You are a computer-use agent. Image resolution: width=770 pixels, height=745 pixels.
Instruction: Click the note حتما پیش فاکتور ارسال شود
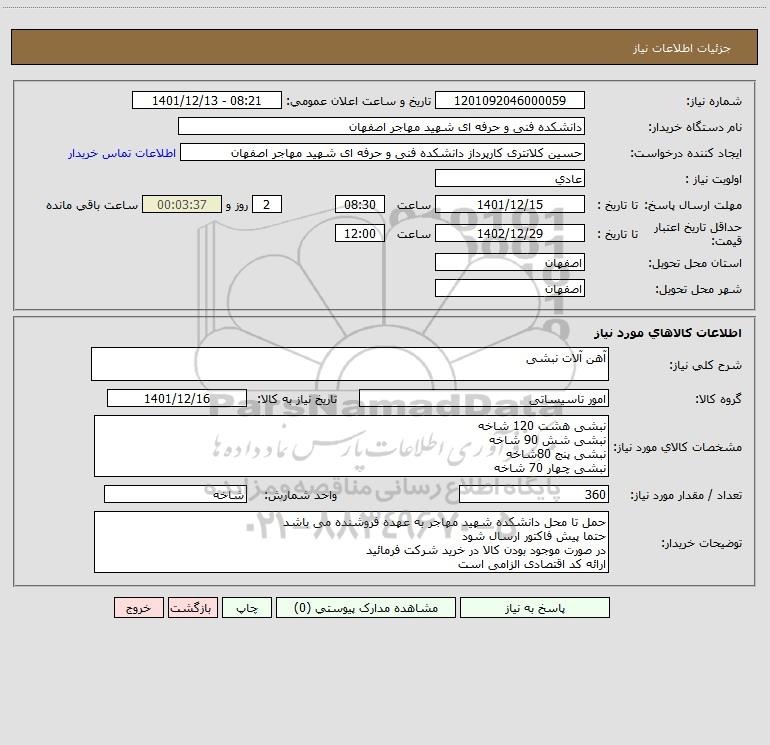(x=534, y=536)
